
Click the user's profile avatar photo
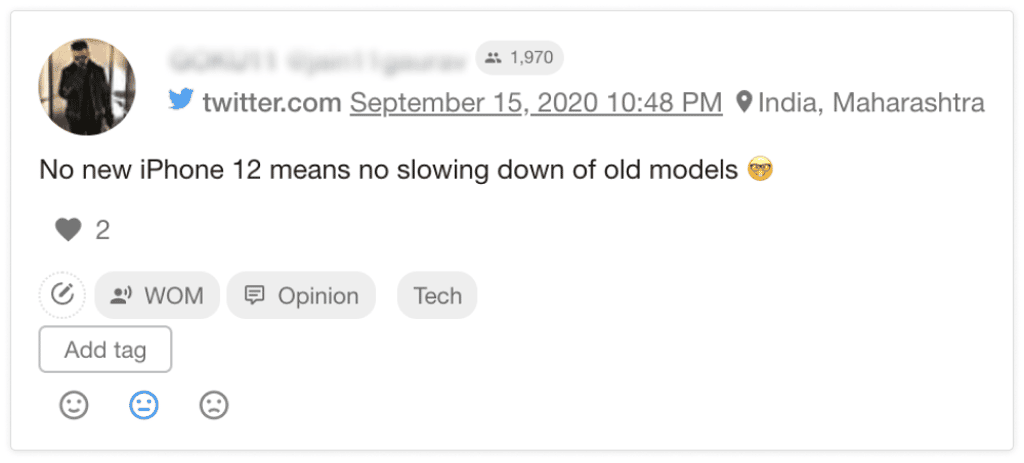[88, 87]
